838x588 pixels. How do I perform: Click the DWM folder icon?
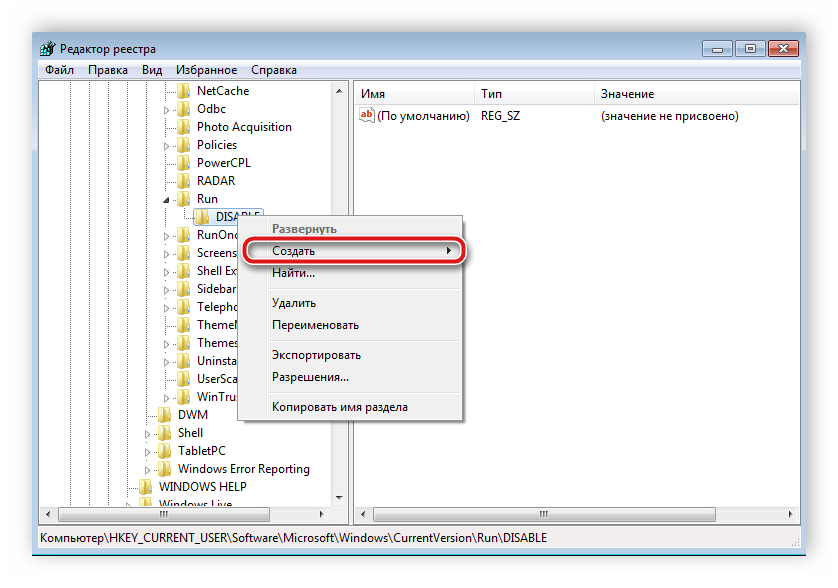click(165, 415)
